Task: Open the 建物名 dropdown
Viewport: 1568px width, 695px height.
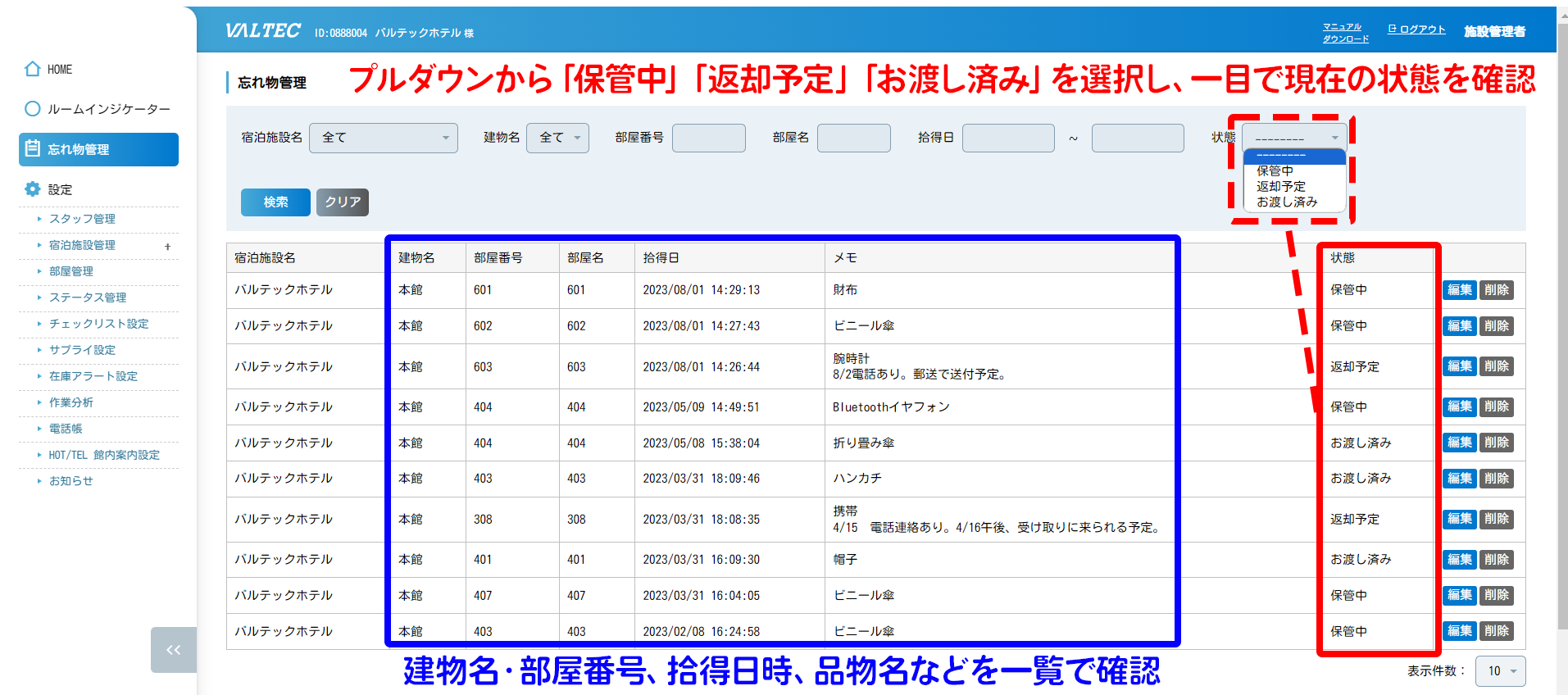Action: [x=557, y=138]
